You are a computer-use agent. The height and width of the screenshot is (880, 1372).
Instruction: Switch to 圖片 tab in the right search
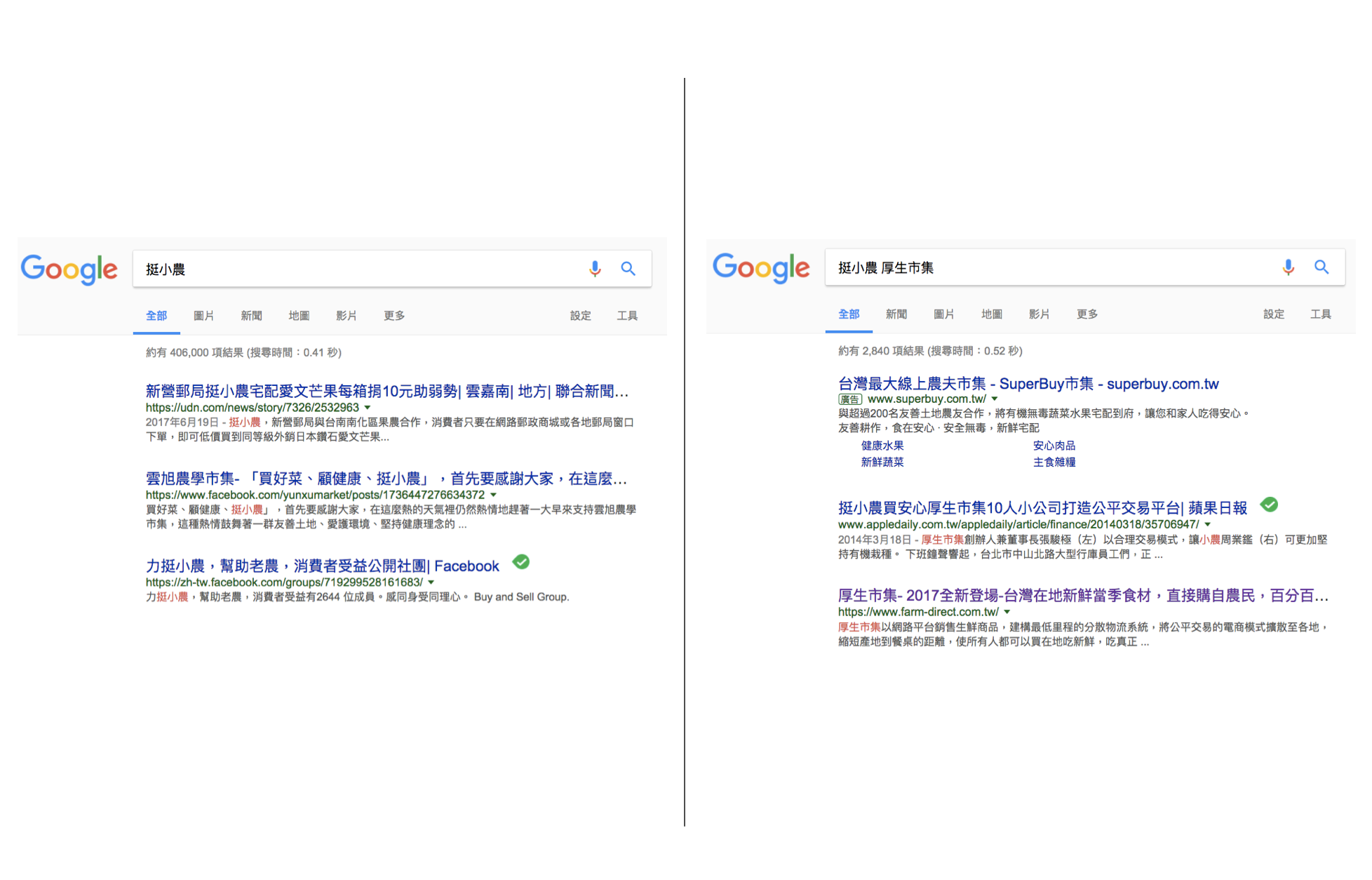click(944, 314)
